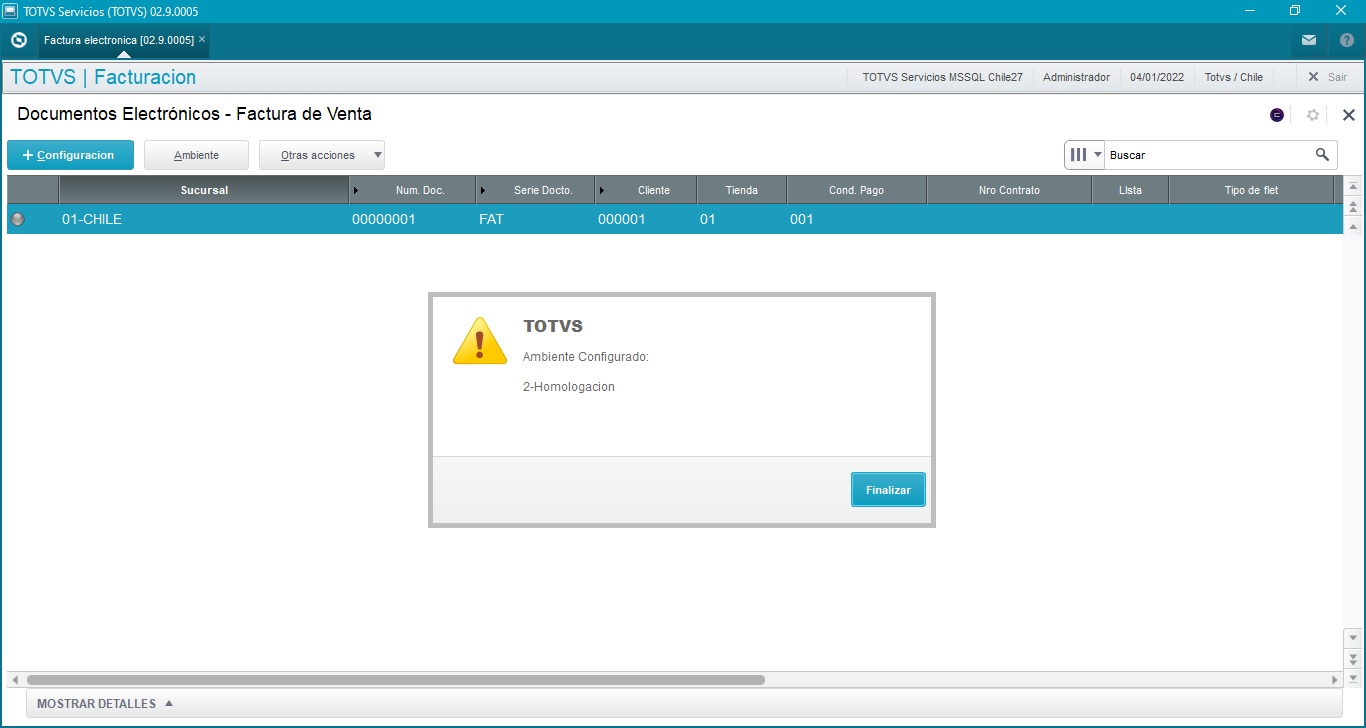Restore the window using the title bar button
This screenshot has width=1366, height=728.
coord(1295,11)
